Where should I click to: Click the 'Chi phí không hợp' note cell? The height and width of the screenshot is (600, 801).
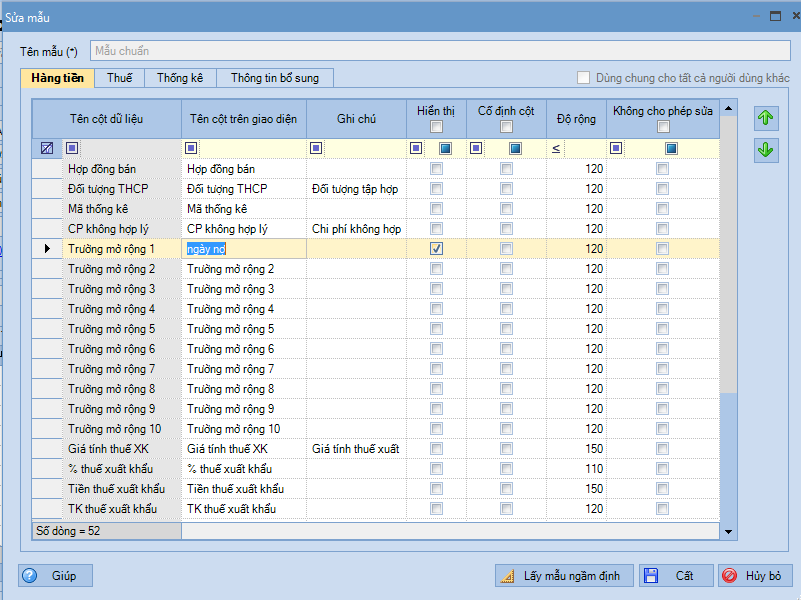pos(357,229)
